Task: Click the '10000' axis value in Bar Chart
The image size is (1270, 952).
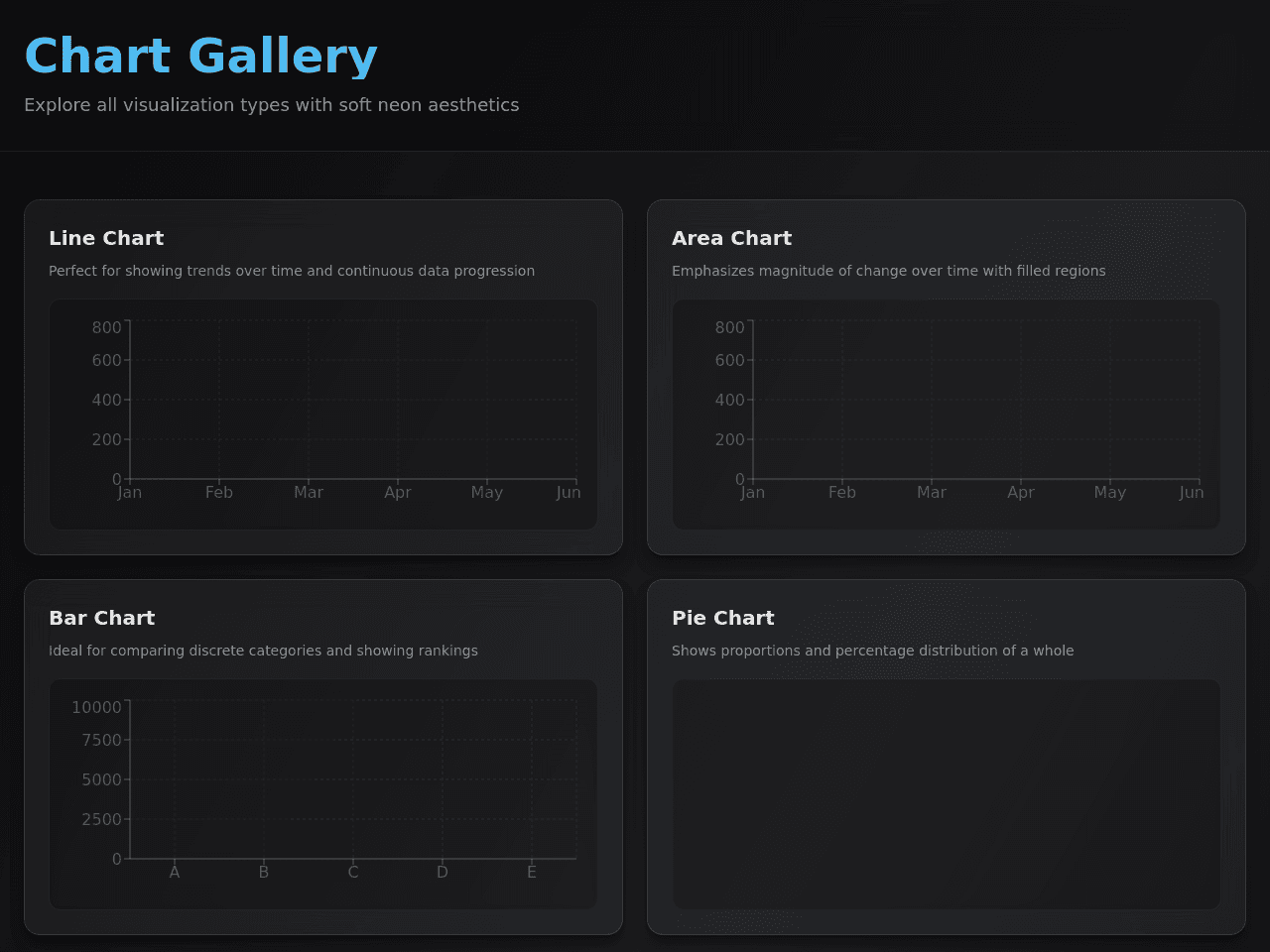Action: [96, 707]
